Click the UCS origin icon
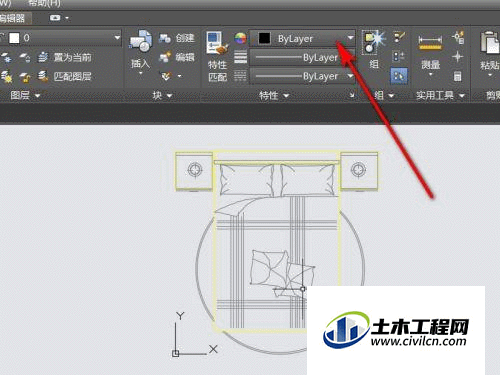Viewport: 500px width, 375px height. [x=176, y=353]
